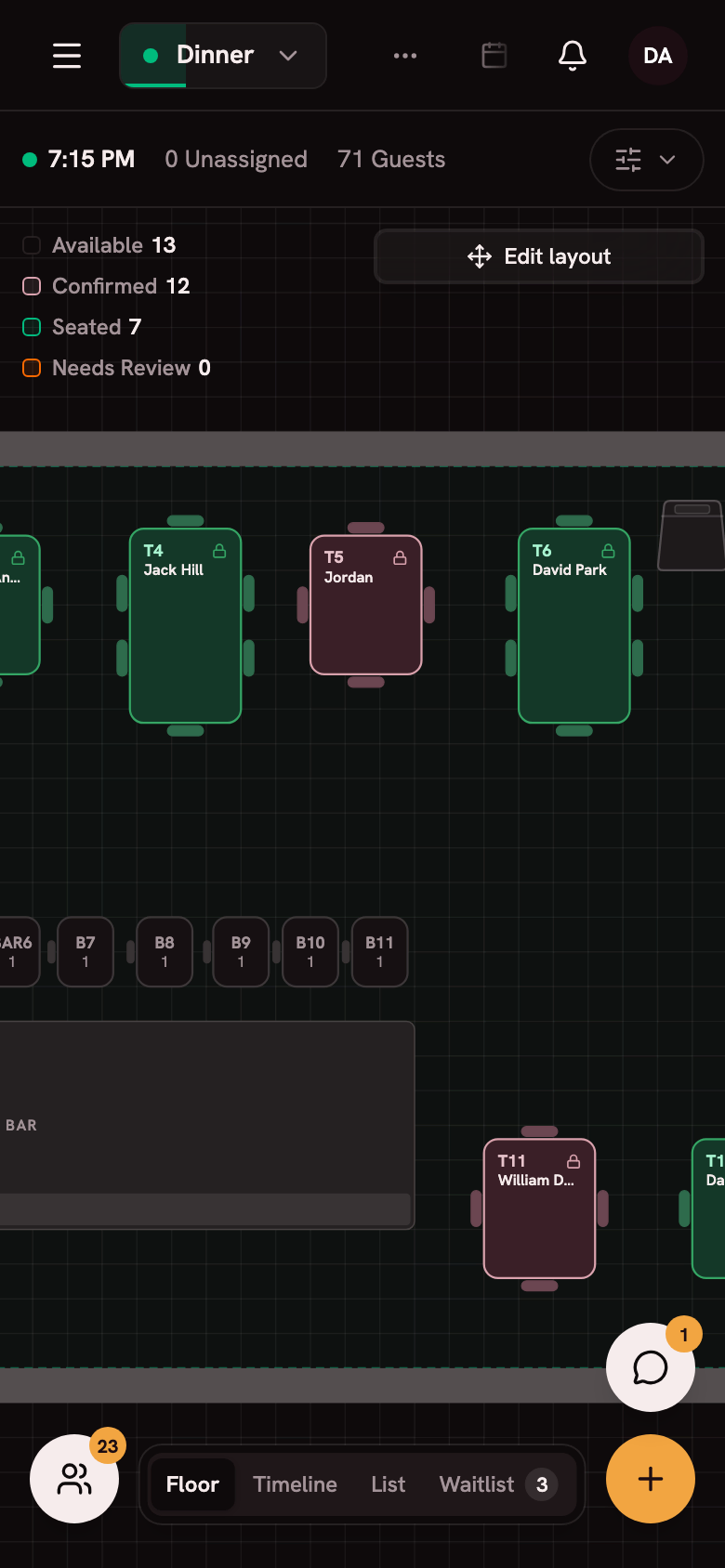The width and height of the screenshot is (725, 1568).
Task: Click the Edit layout button
Action: click(539, 256)
